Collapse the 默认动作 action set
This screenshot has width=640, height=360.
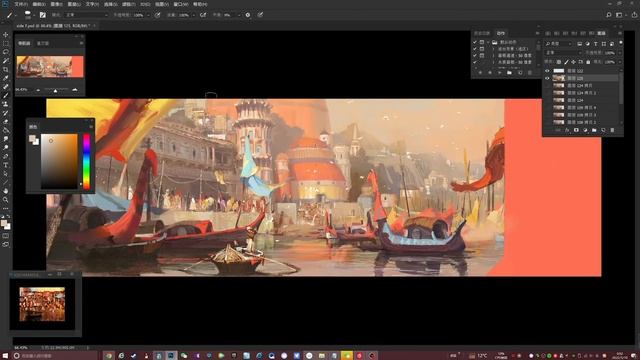[x=488, y=42]
